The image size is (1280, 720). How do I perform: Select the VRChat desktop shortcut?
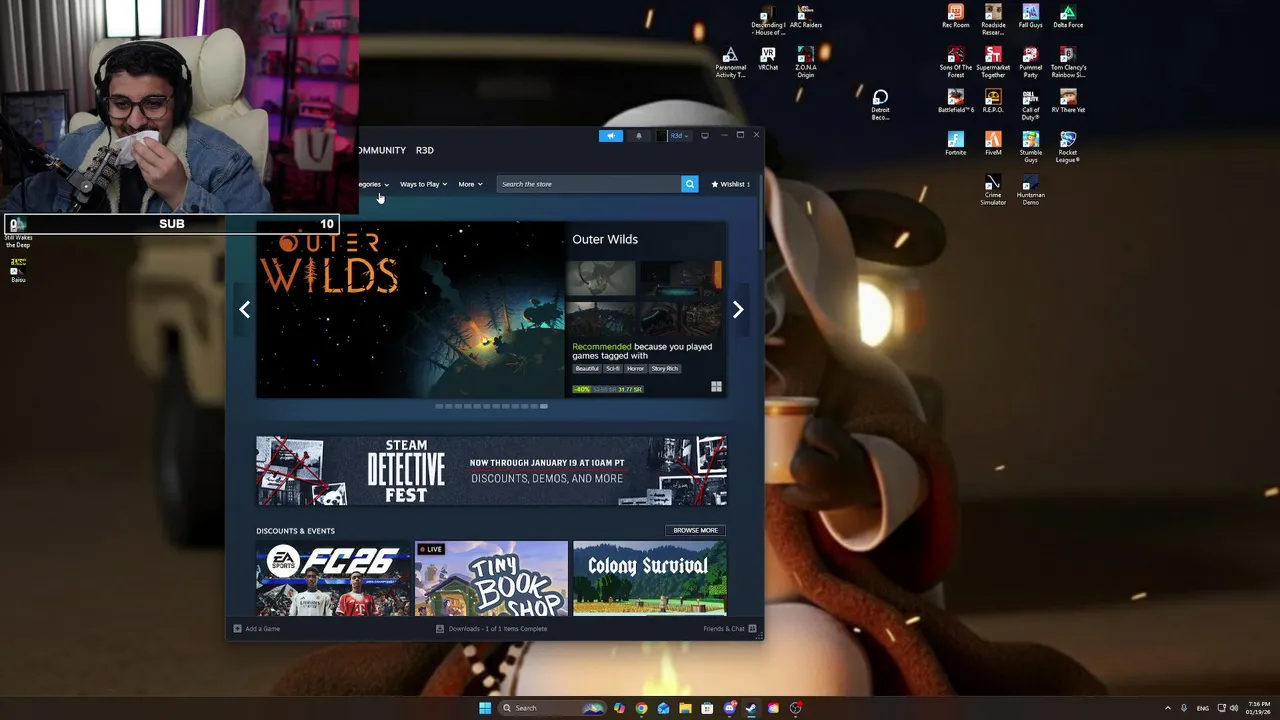click(768, 59)
